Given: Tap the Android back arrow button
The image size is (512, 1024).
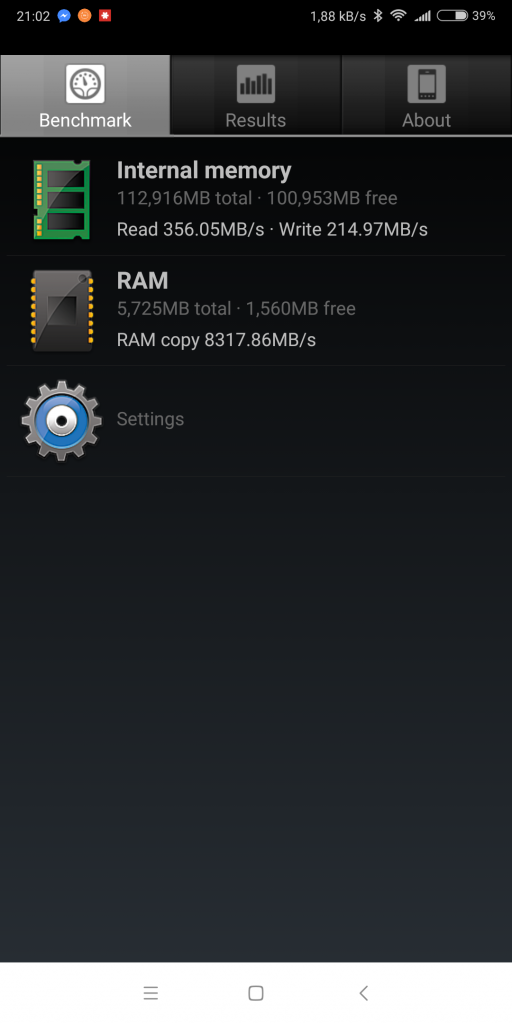Looking at the screenshot, I should click(364, 993).
